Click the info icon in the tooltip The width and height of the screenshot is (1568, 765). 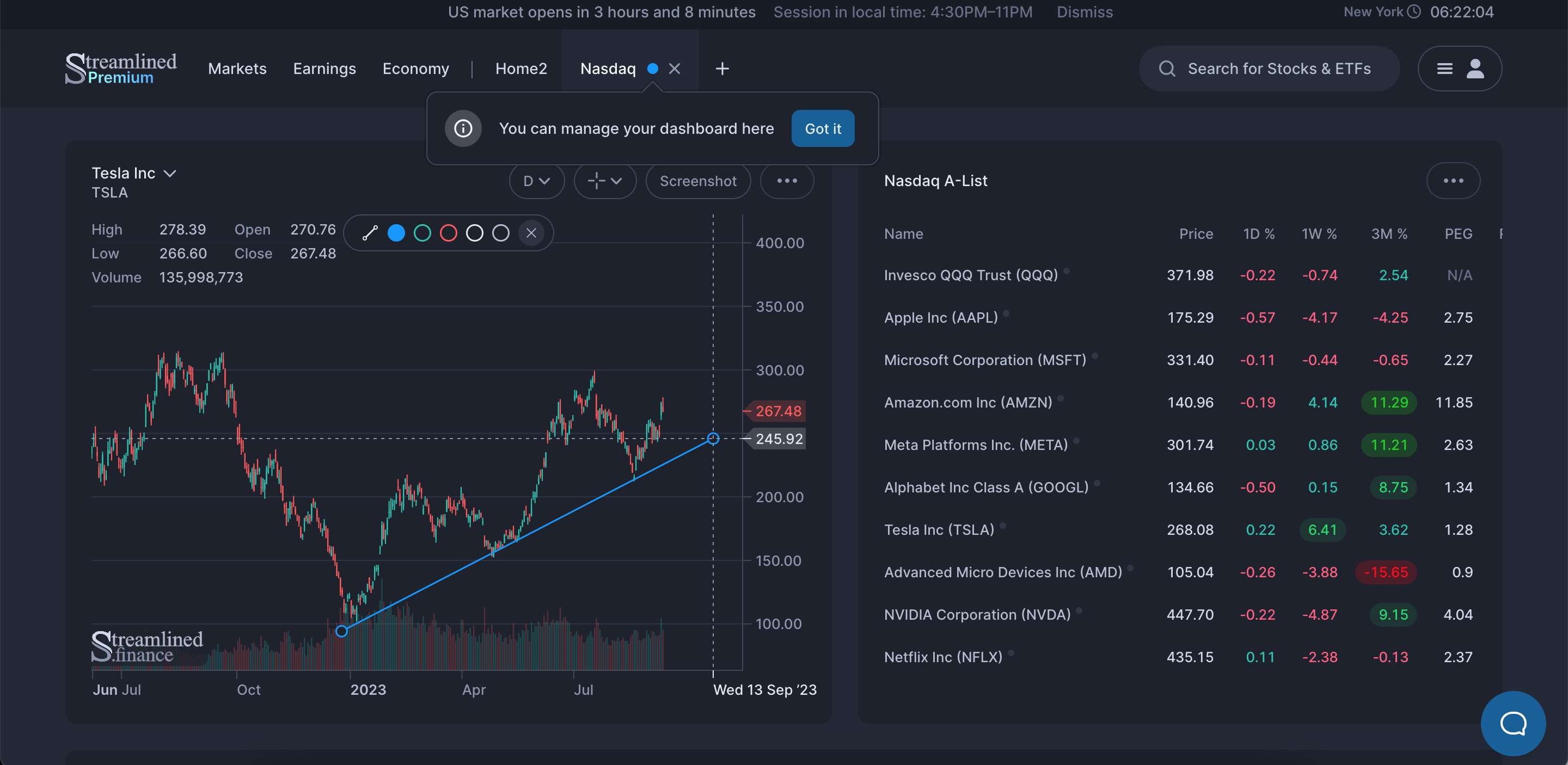click(x=463, y=128)
